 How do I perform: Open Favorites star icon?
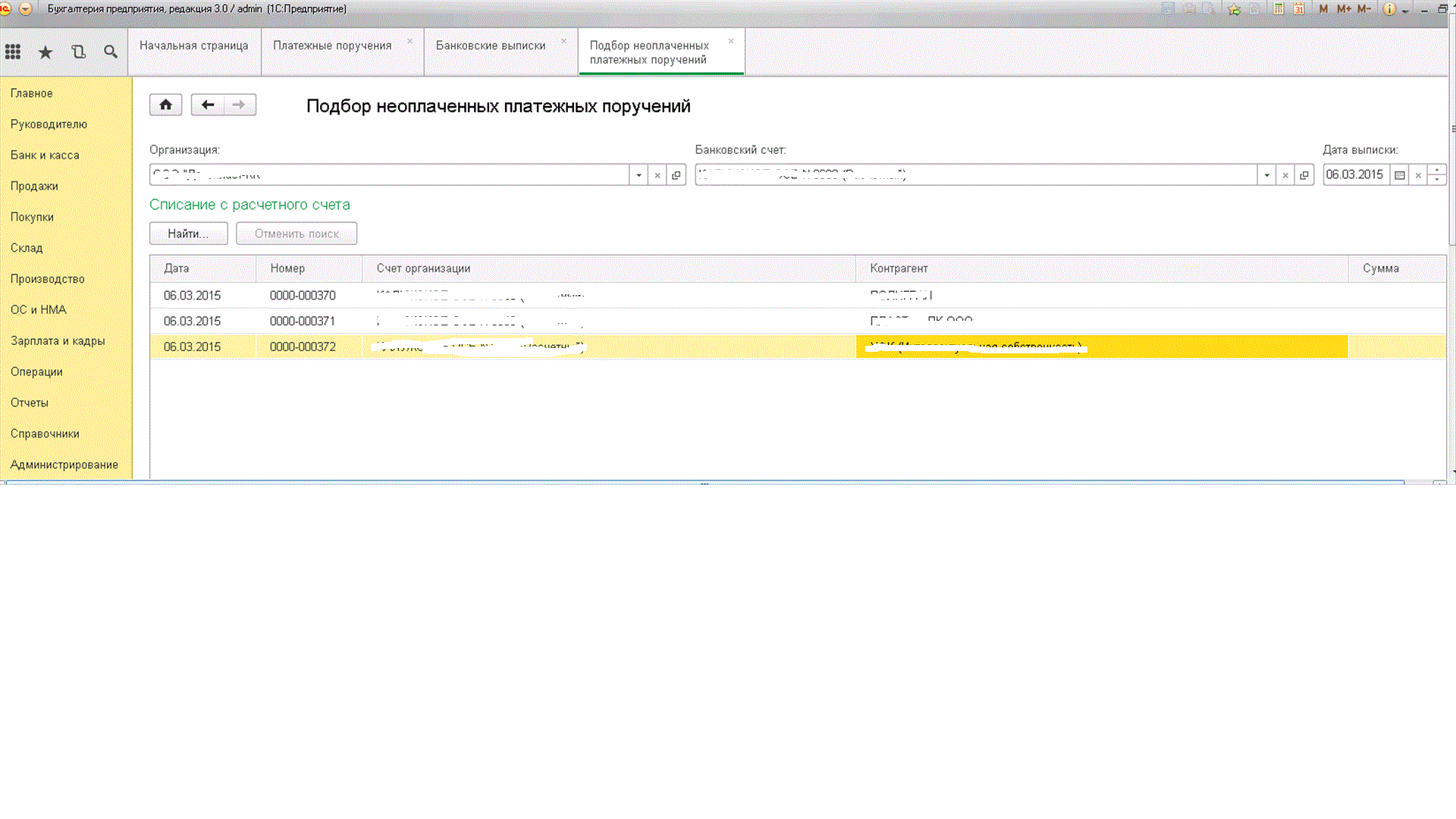pyautogui.click(x=45, y=52)
